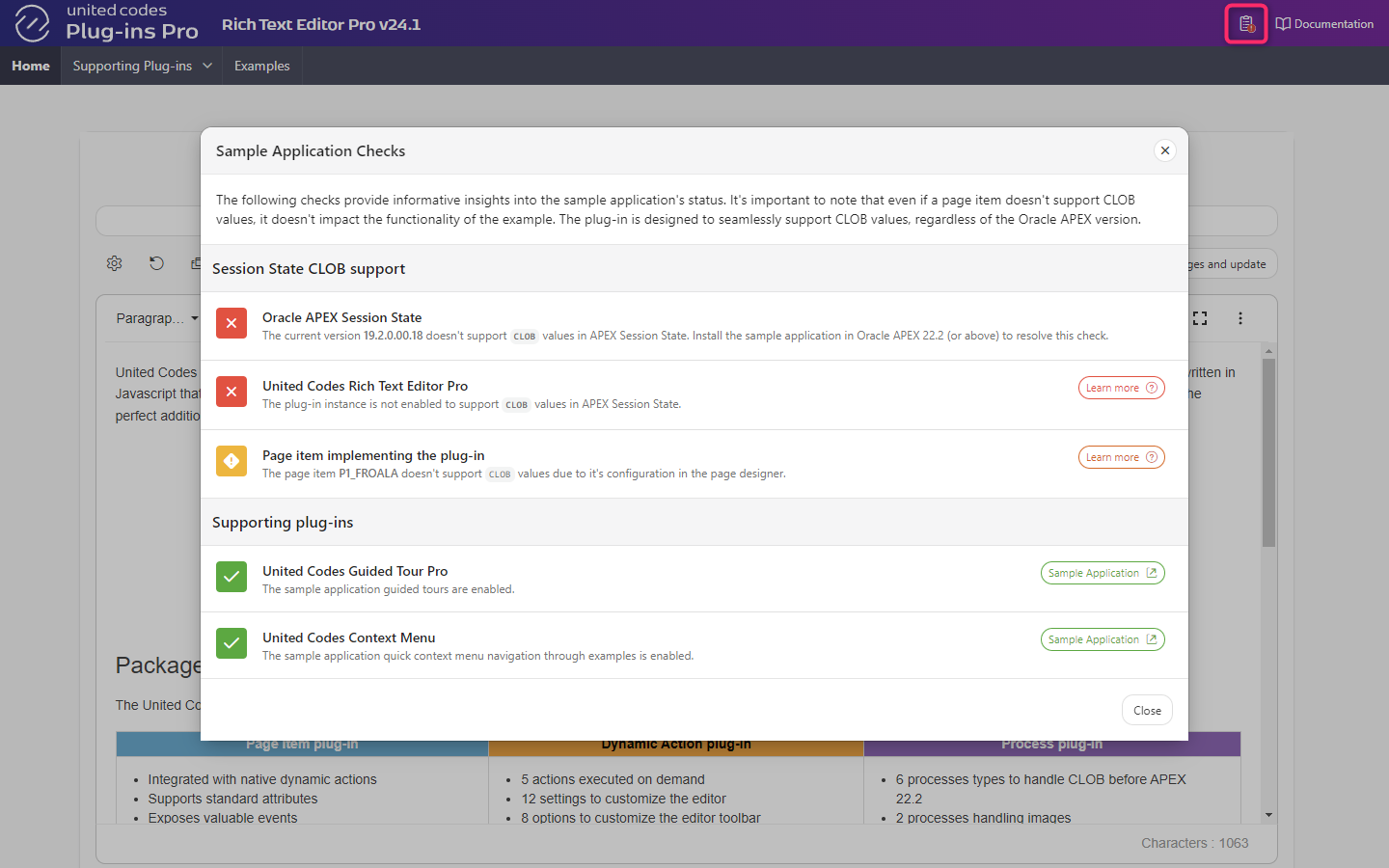Viewport: 1389px width, 868px height.
Task: Click the 'Characters : 1063' counter
Action: click(1194, 843)
